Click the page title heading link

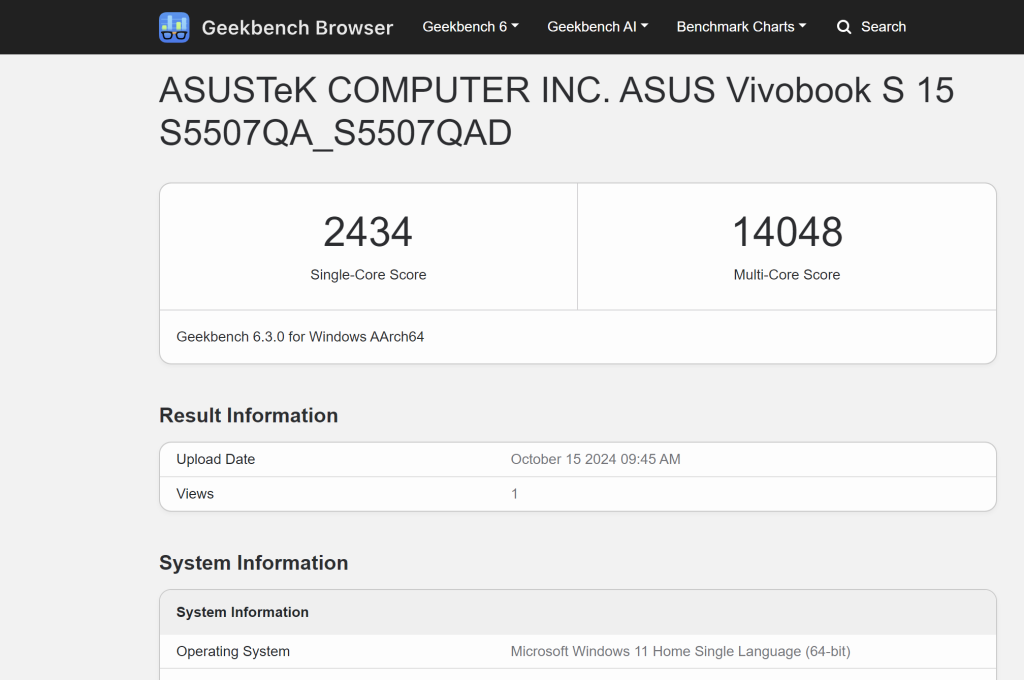point(556,110)
